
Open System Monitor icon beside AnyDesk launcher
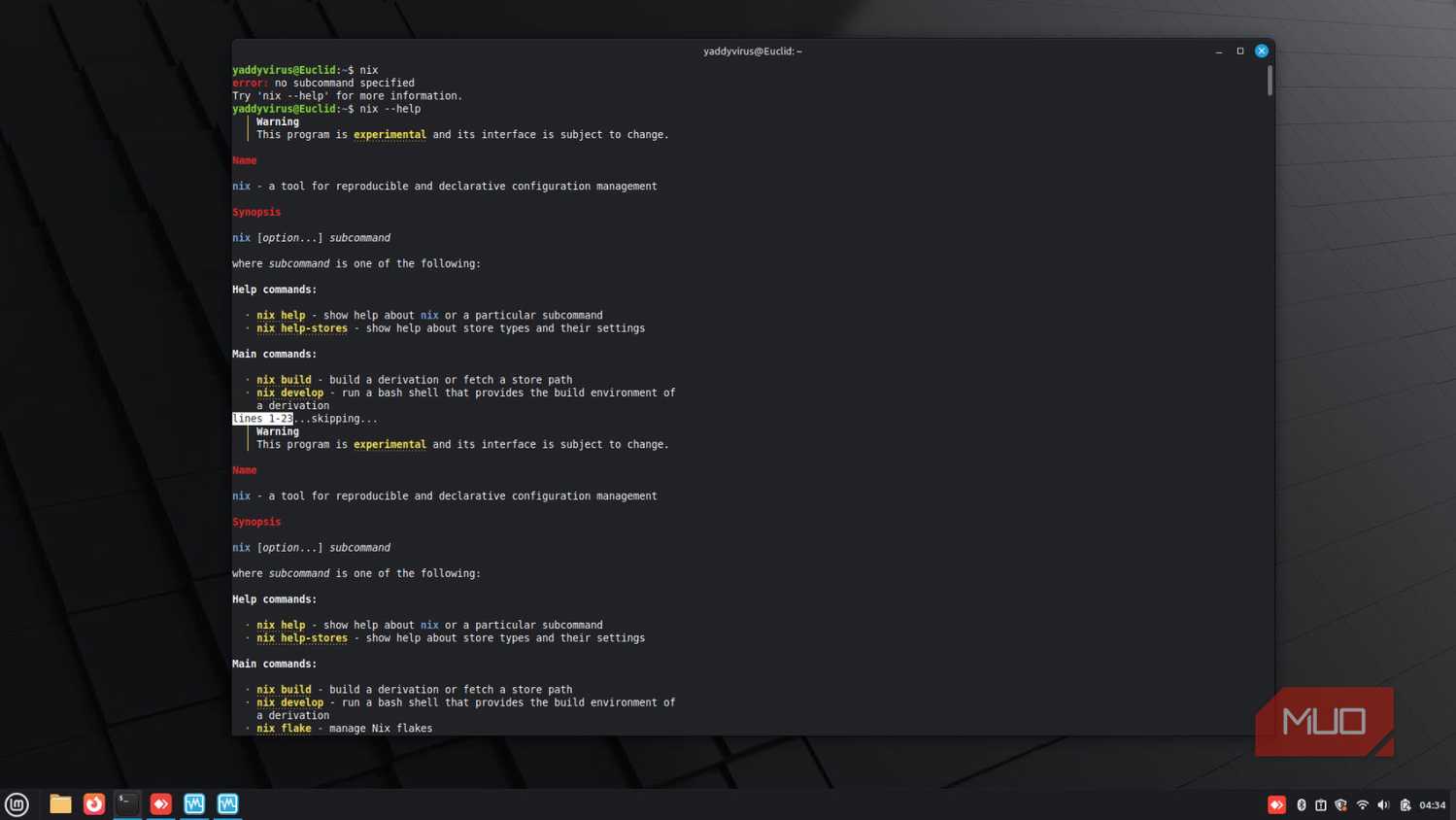194,804
